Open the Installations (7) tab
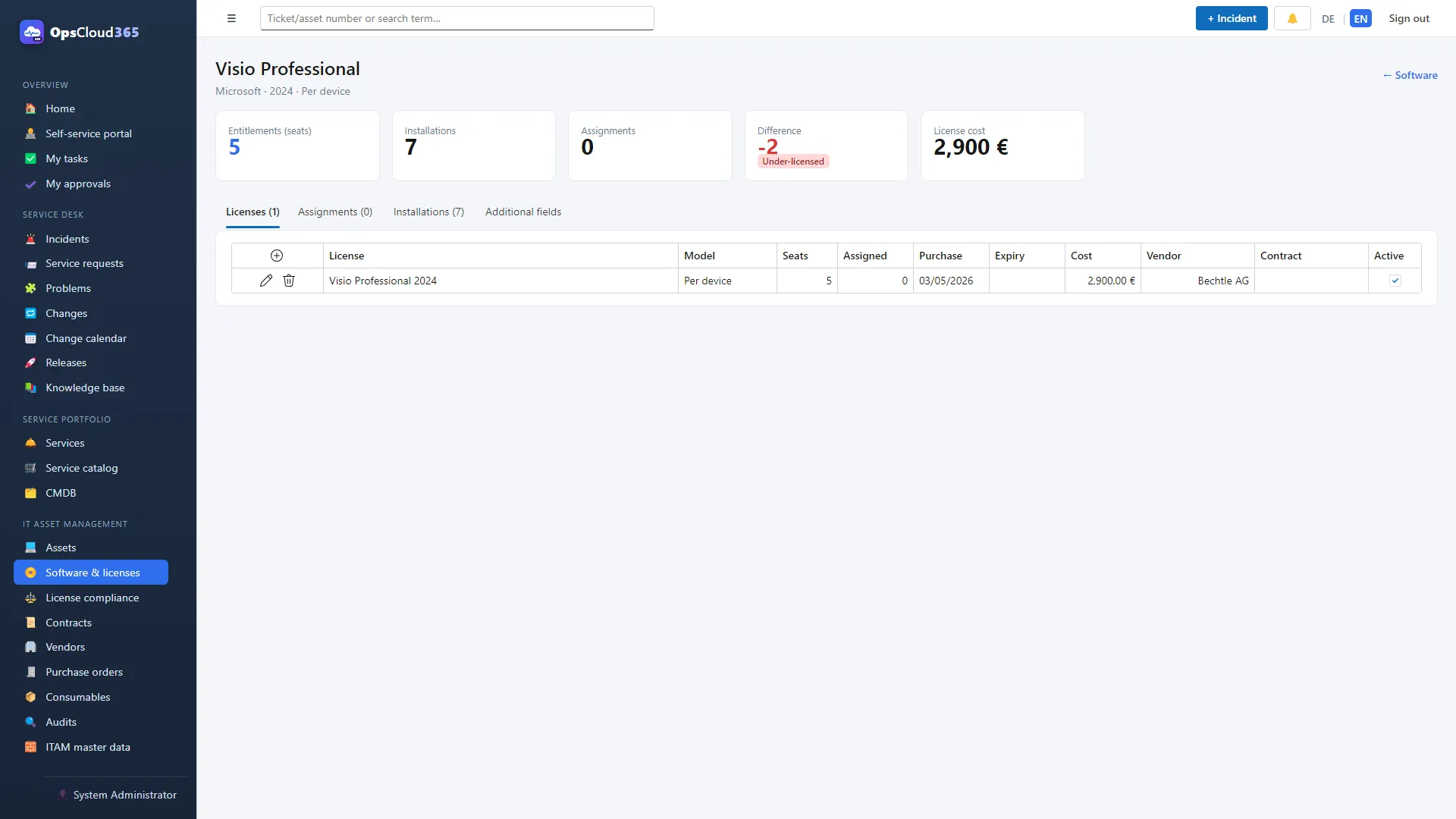The height and width of the screenshot is (819, 1456). click(x=428, y=212)
